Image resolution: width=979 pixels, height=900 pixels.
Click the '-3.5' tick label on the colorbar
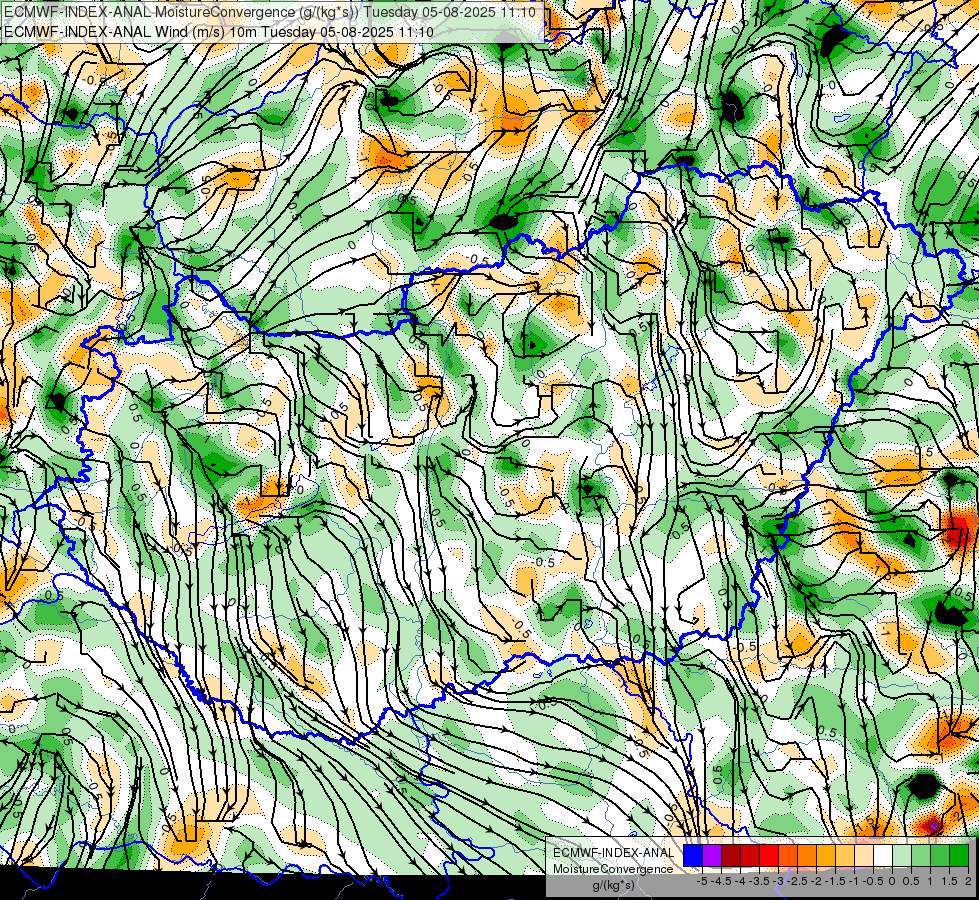coord(759,881)
